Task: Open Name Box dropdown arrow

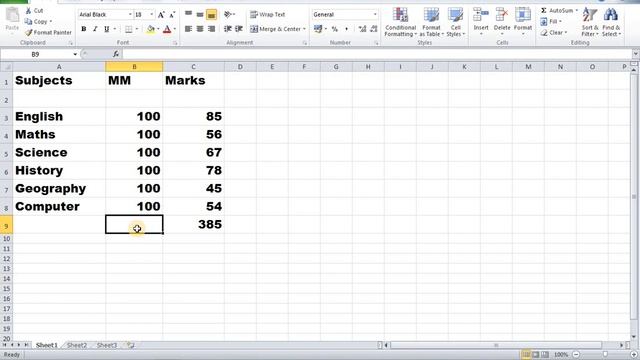Action: [75, 54]
